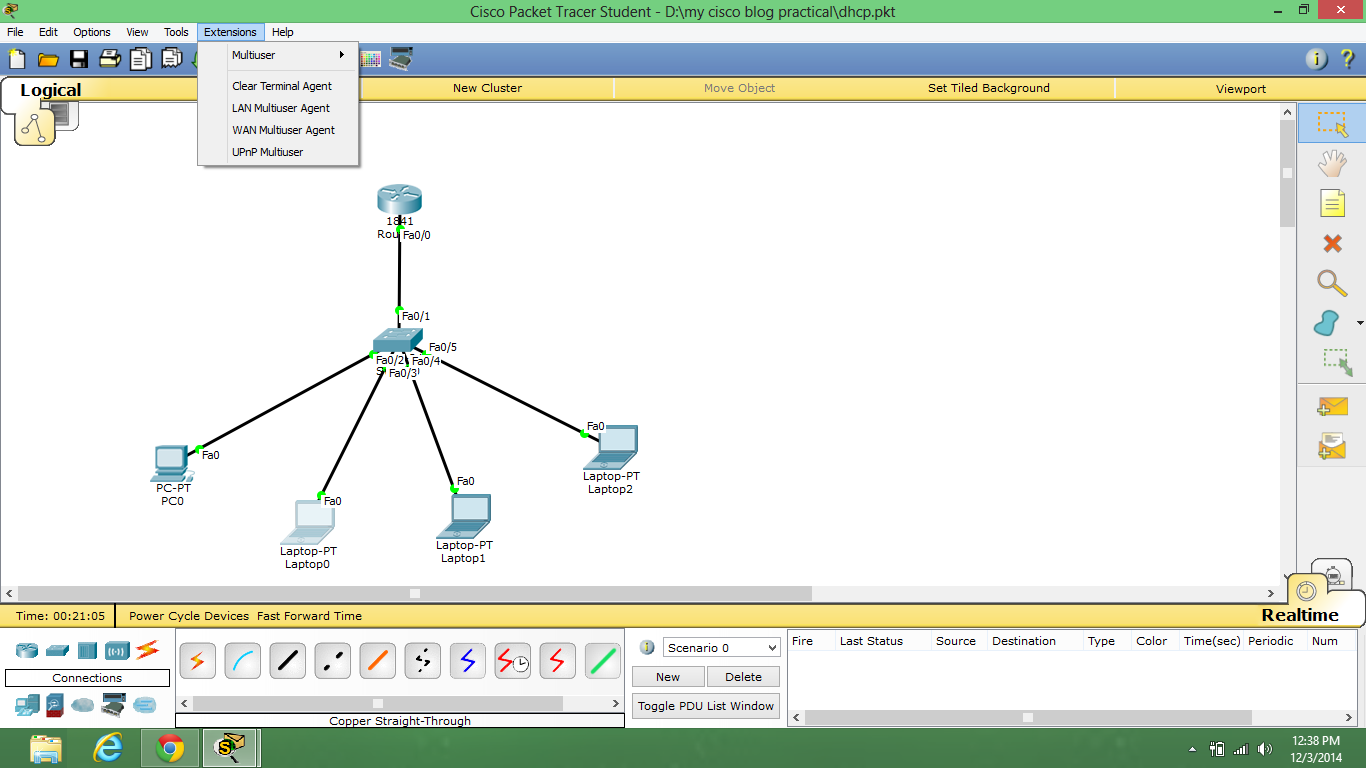Open the Tools menu

pos(176,32)
